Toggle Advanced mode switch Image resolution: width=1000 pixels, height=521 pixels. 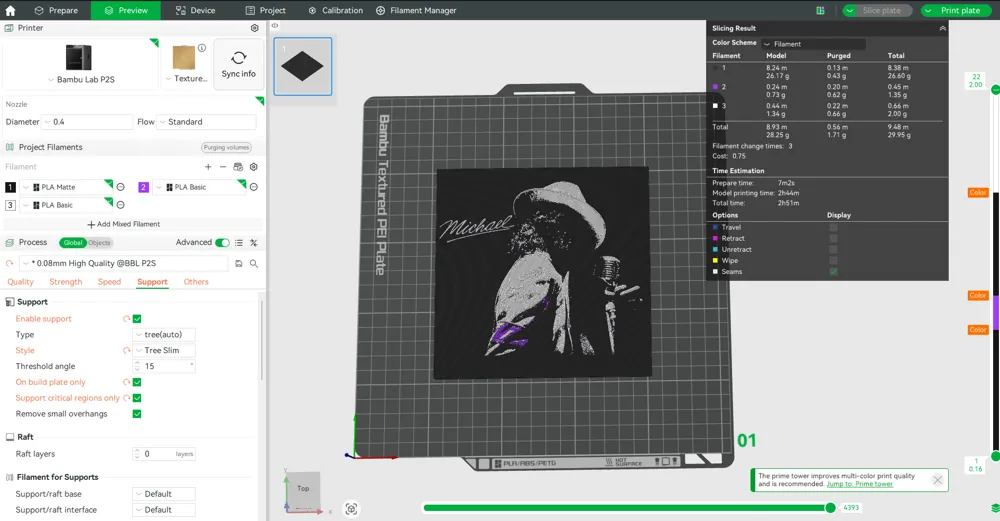(222, 242)
